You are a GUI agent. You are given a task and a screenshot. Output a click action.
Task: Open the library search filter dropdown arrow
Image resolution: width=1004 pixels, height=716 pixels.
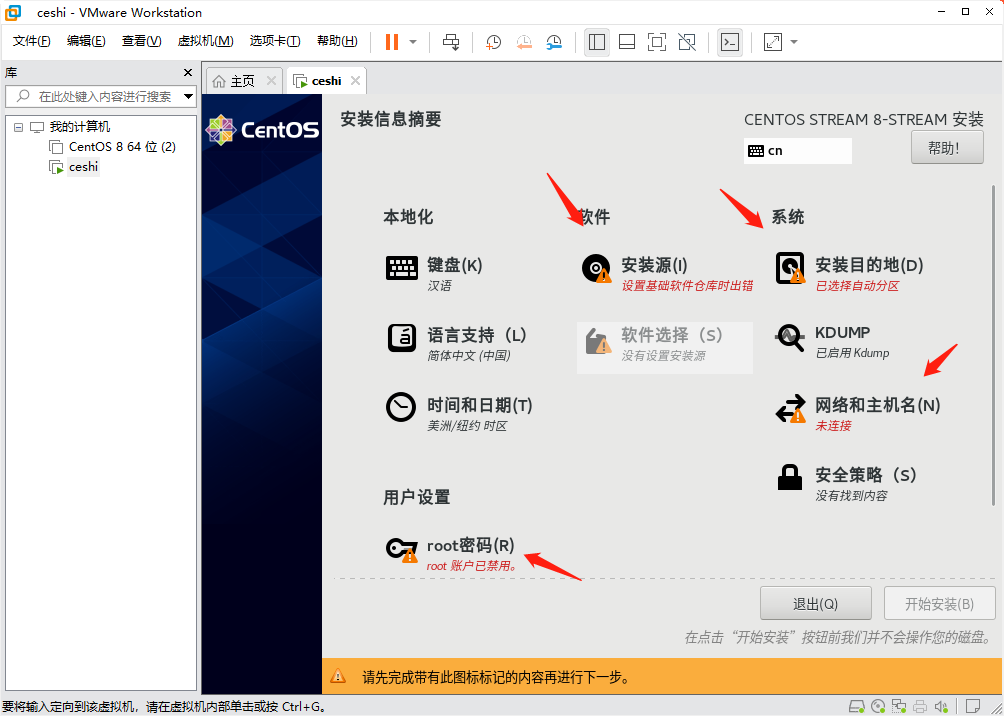click(x=188, y=97)
